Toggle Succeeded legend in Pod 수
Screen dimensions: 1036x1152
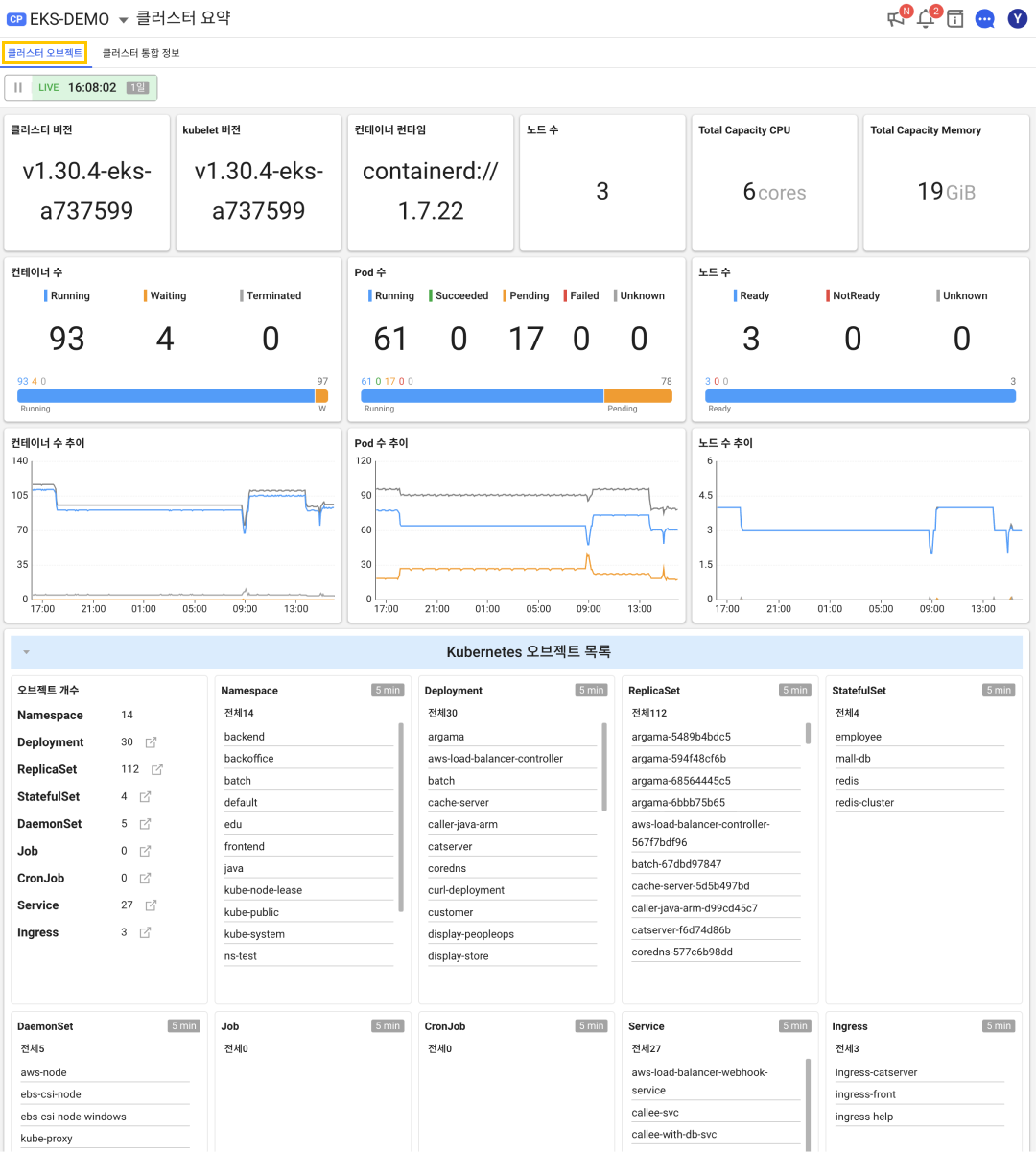[459, 295]
